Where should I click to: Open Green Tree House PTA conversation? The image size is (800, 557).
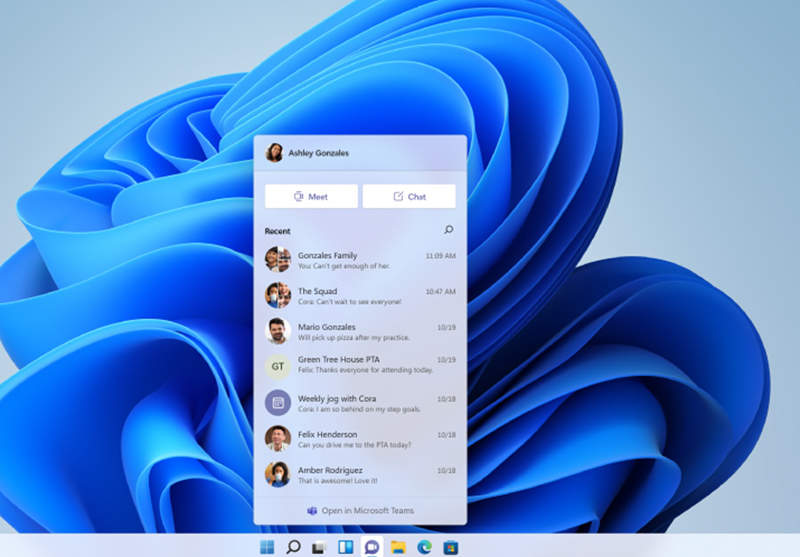[360, 366]
